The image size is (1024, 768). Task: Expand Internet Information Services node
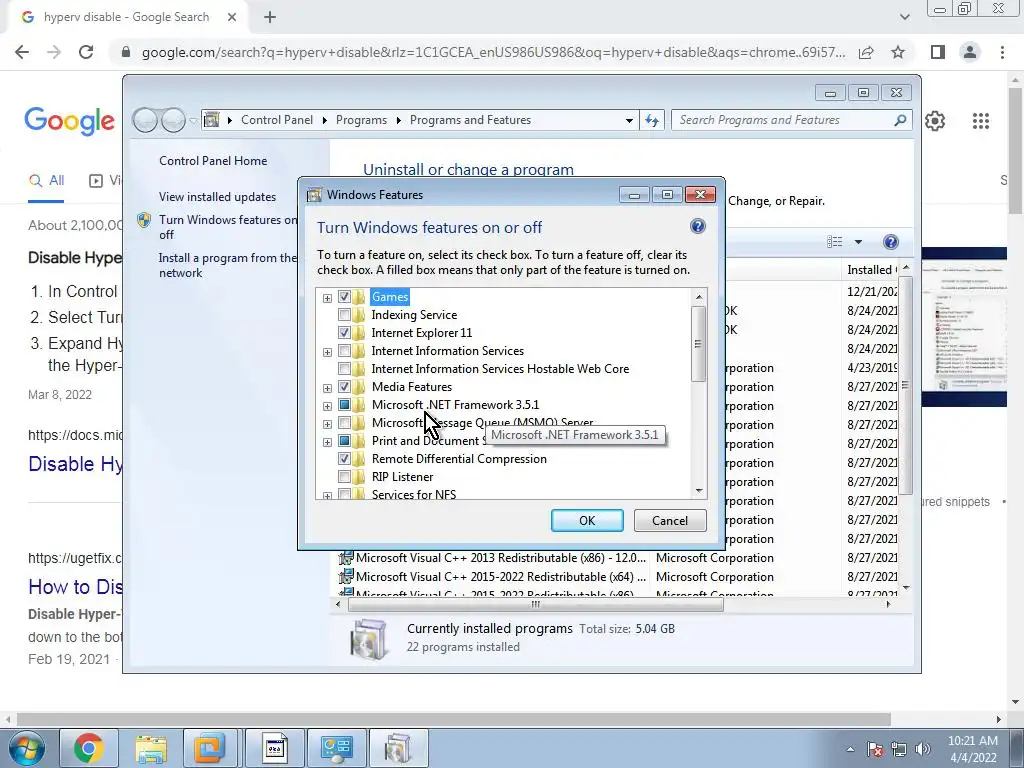[327, 352]
